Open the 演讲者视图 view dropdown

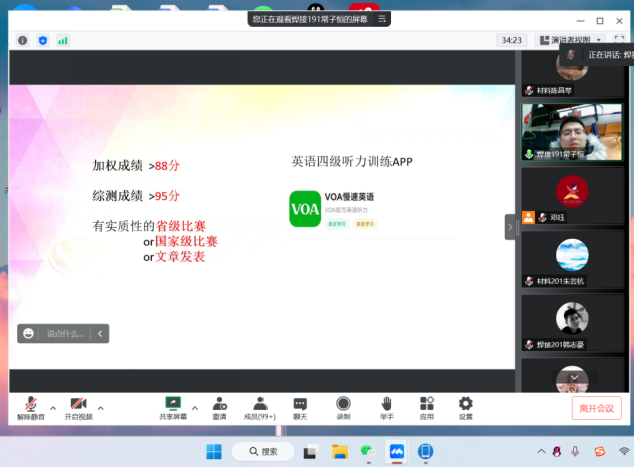point(572,40)
